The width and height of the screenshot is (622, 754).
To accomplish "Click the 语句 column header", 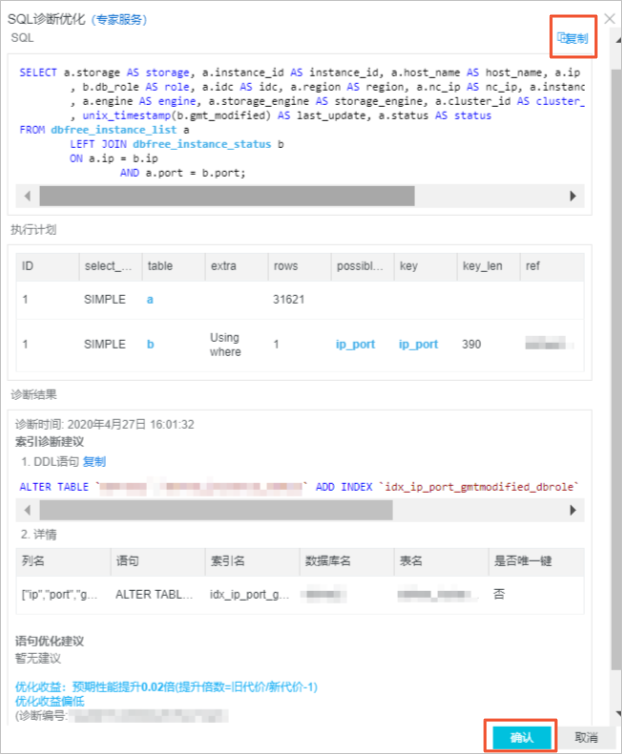I will pos(158,561).
